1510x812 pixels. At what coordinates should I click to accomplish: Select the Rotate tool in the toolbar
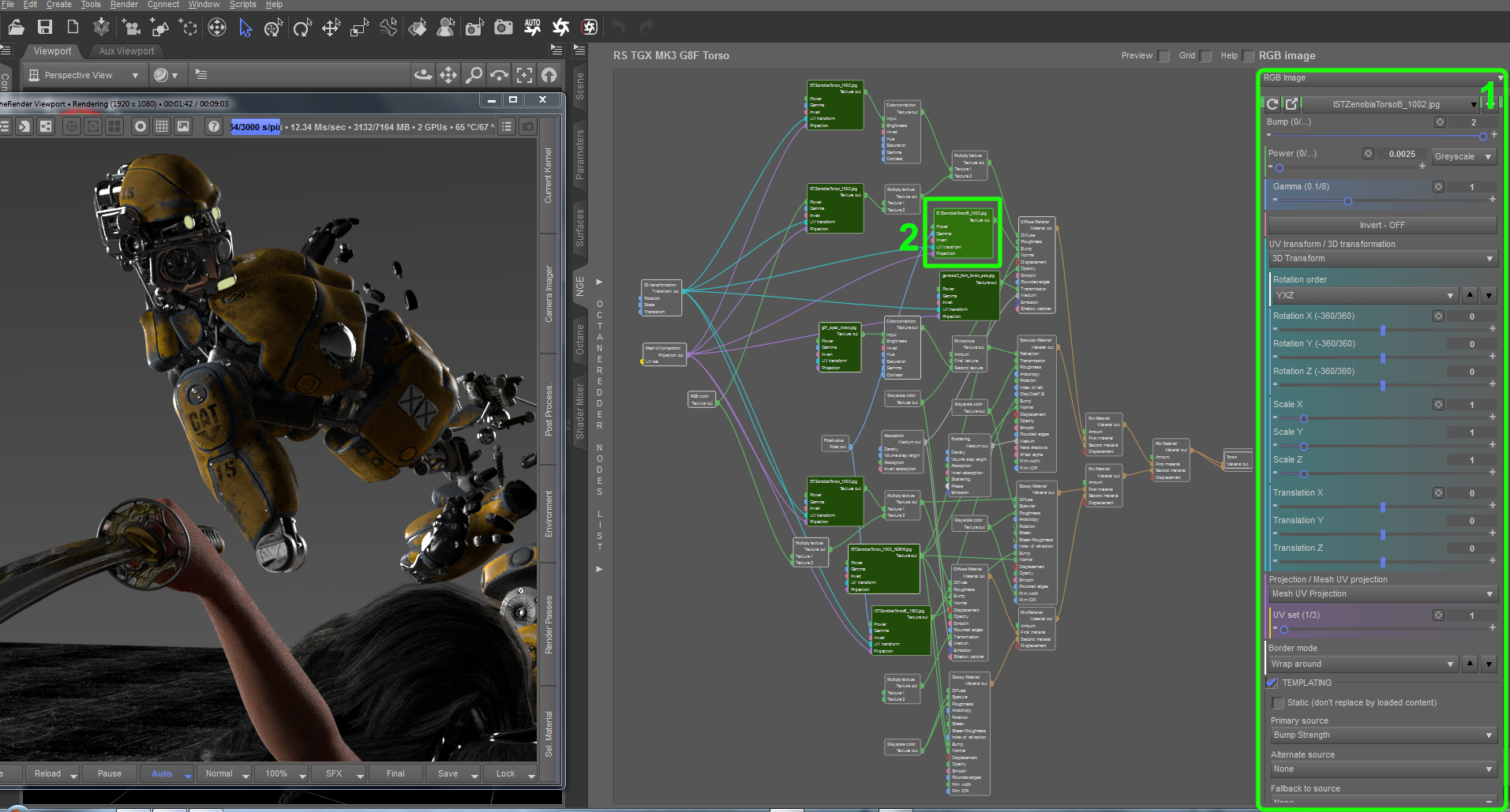coord(302,28)
